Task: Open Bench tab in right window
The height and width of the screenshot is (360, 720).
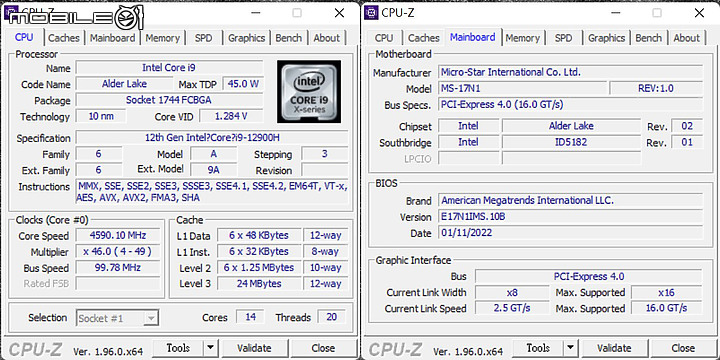Action: (649, 38)
